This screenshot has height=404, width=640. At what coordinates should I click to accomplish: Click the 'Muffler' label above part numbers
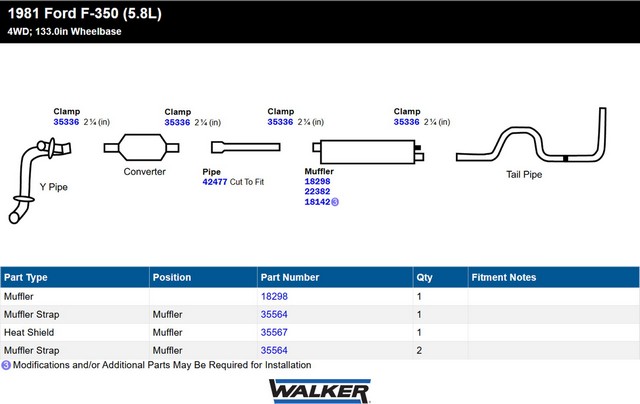[319, 171]
